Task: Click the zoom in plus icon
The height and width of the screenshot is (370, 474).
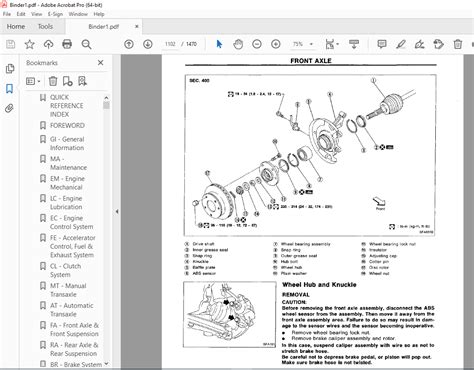Action: coord(276,44)
